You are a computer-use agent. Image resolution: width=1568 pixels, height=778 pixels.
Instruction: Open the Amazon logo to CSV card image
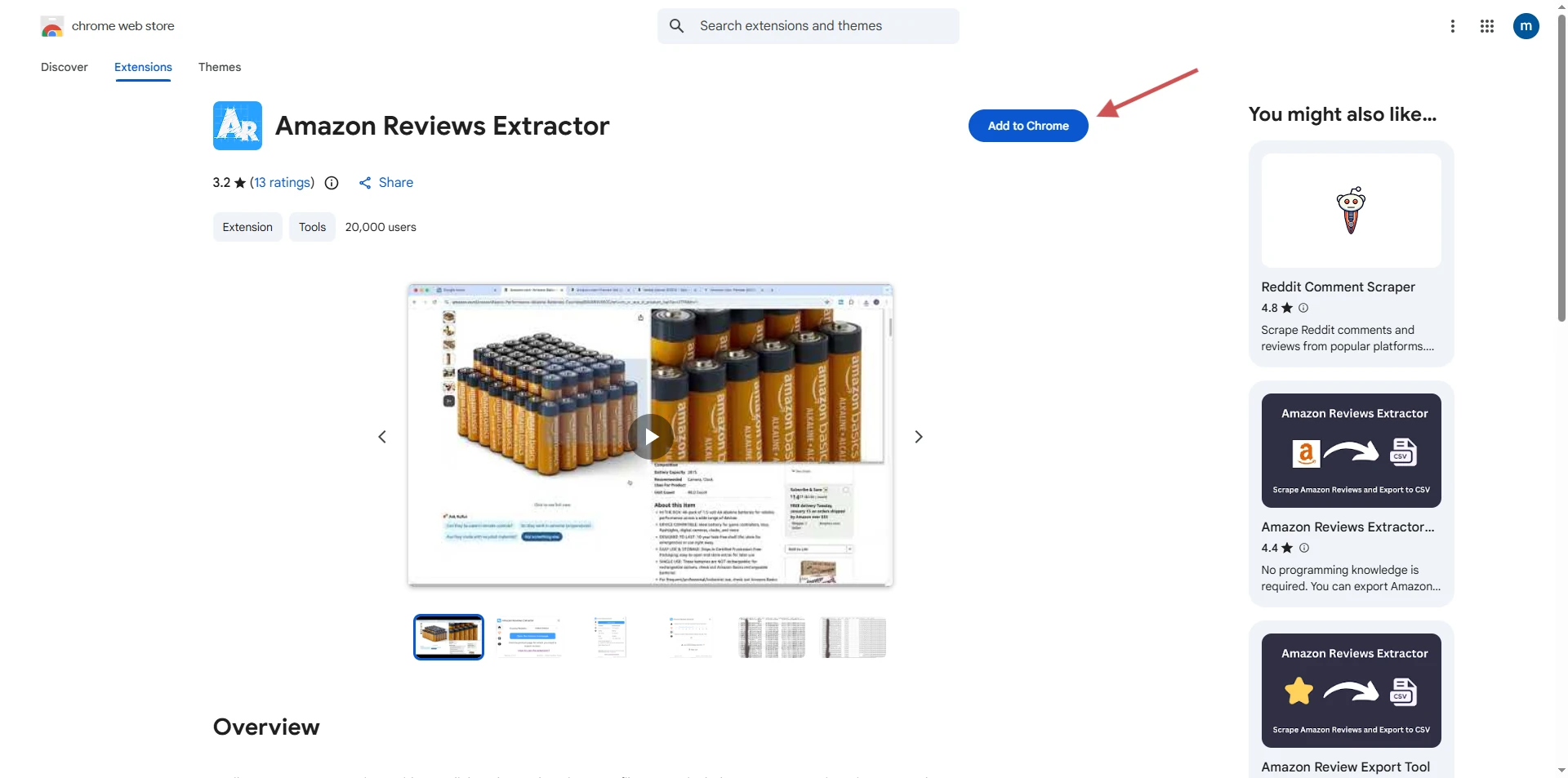[x=1351, y=451]
